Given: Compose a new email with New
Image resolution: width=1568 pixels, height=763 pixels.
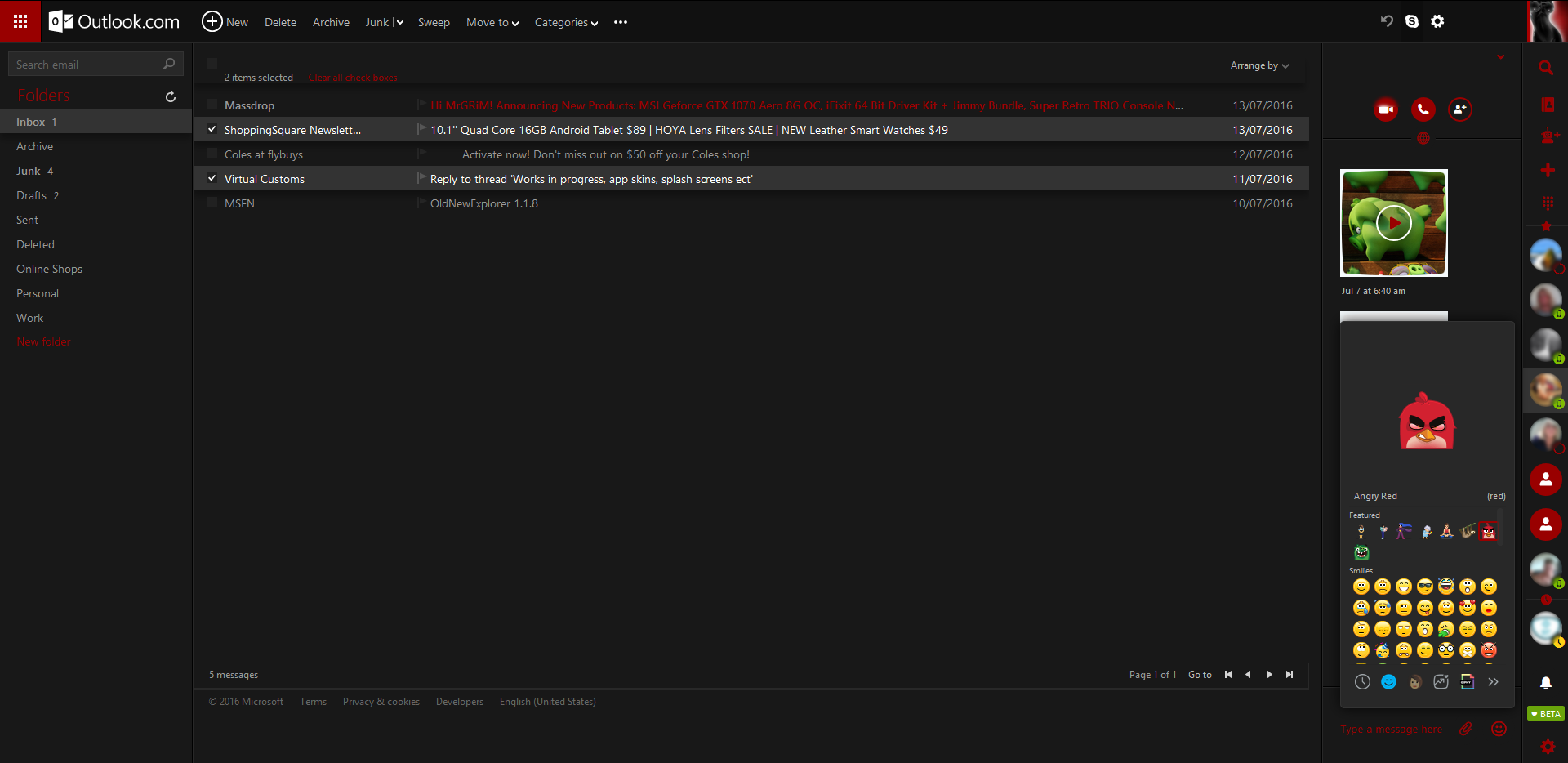Looking at the screenshot, I should (x=225, y=22).
